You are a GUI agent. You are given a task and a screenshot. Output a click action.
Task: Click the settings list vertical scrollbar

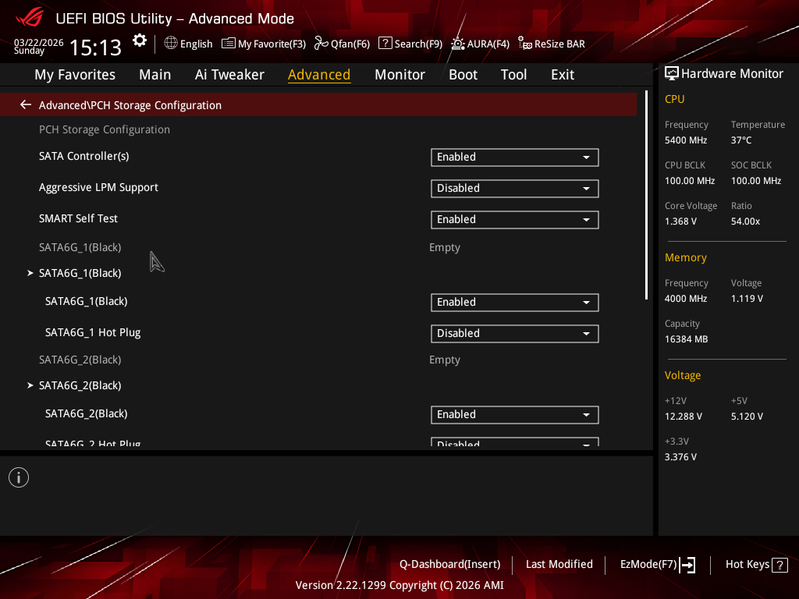point(646,195)
